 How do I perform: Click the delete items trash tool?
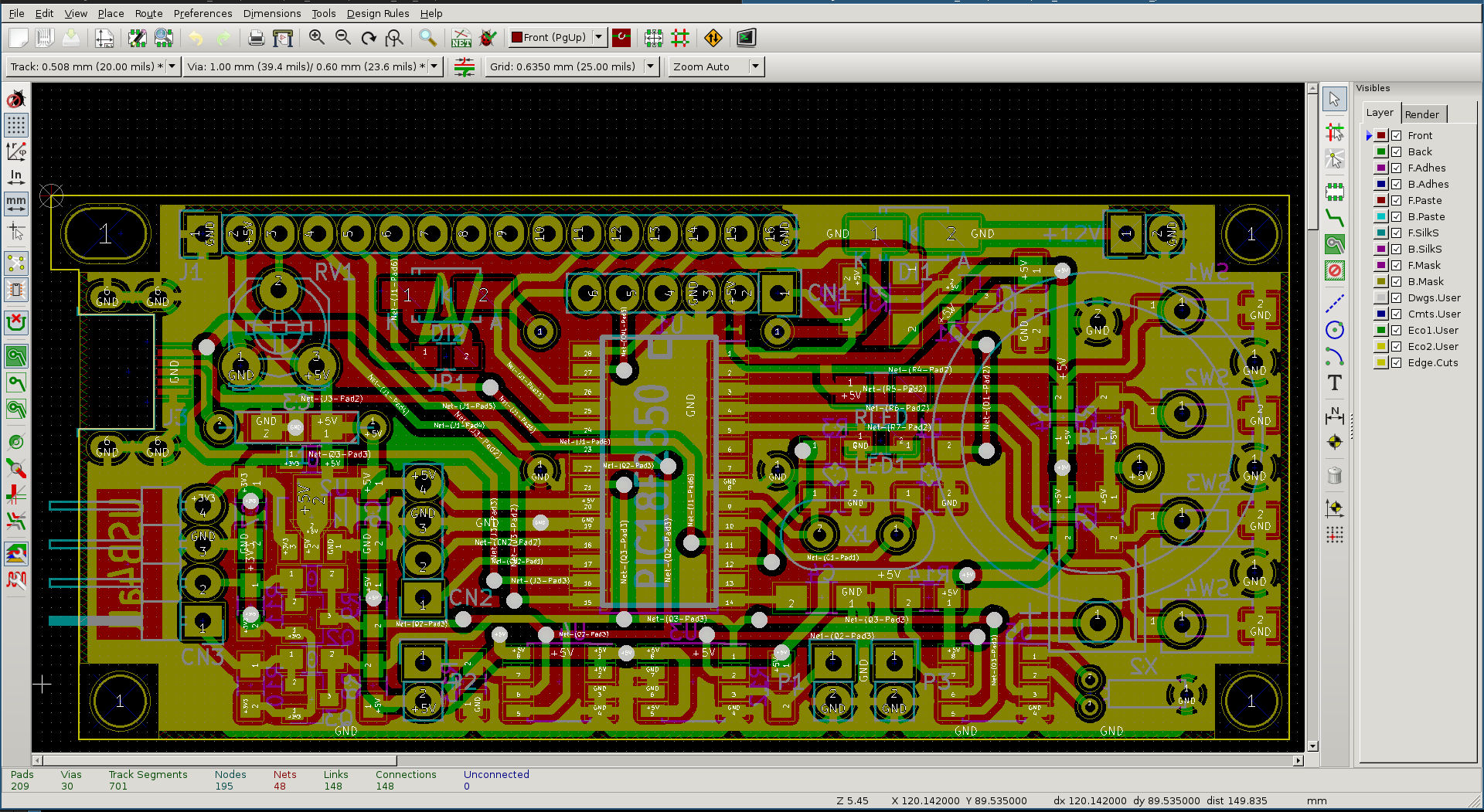coord(1334,476)
